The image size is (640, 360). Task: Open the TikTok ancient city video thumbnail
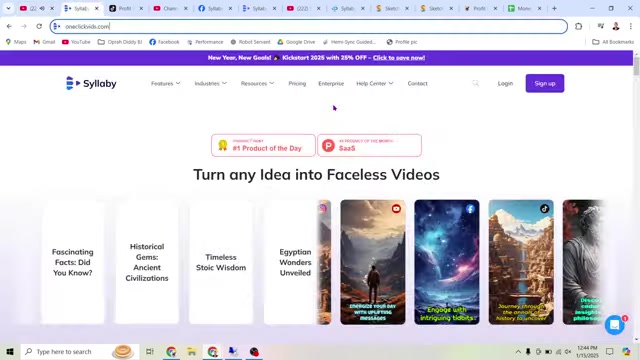521,262
